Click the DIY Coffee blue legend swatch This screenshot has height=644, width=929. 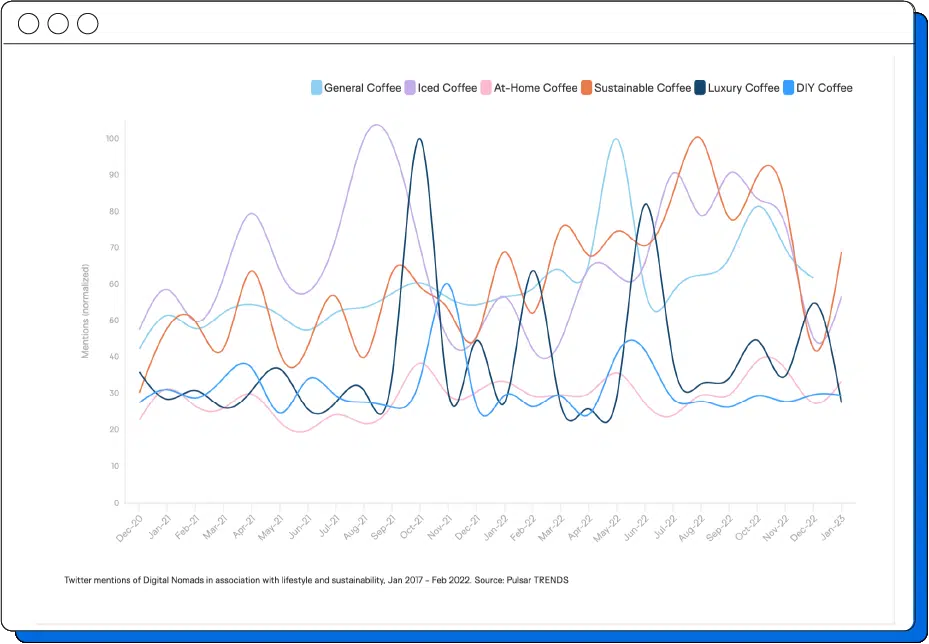tap(789, 88)
